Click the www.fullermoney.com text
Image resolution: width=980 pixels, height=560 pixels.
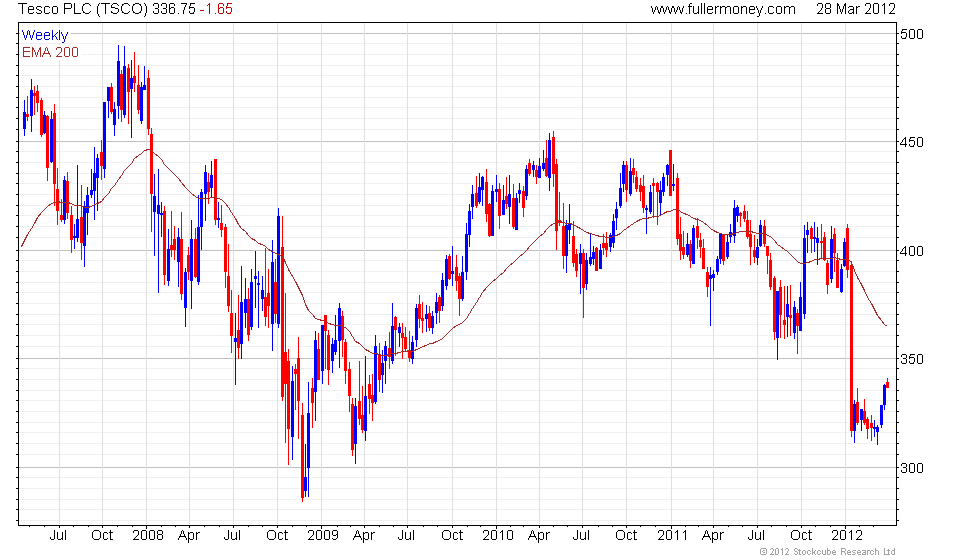tap(723, 9)
